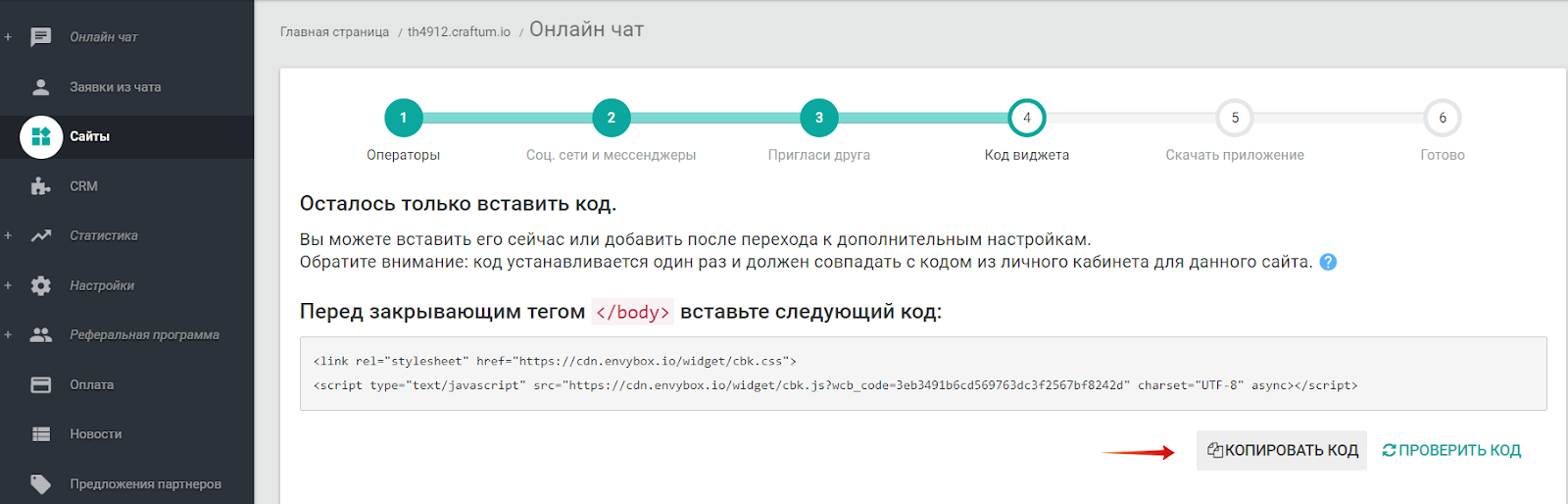Click the Онлайн чат page title
Viewport: 1568px width, 504px height.
(587, 29)
